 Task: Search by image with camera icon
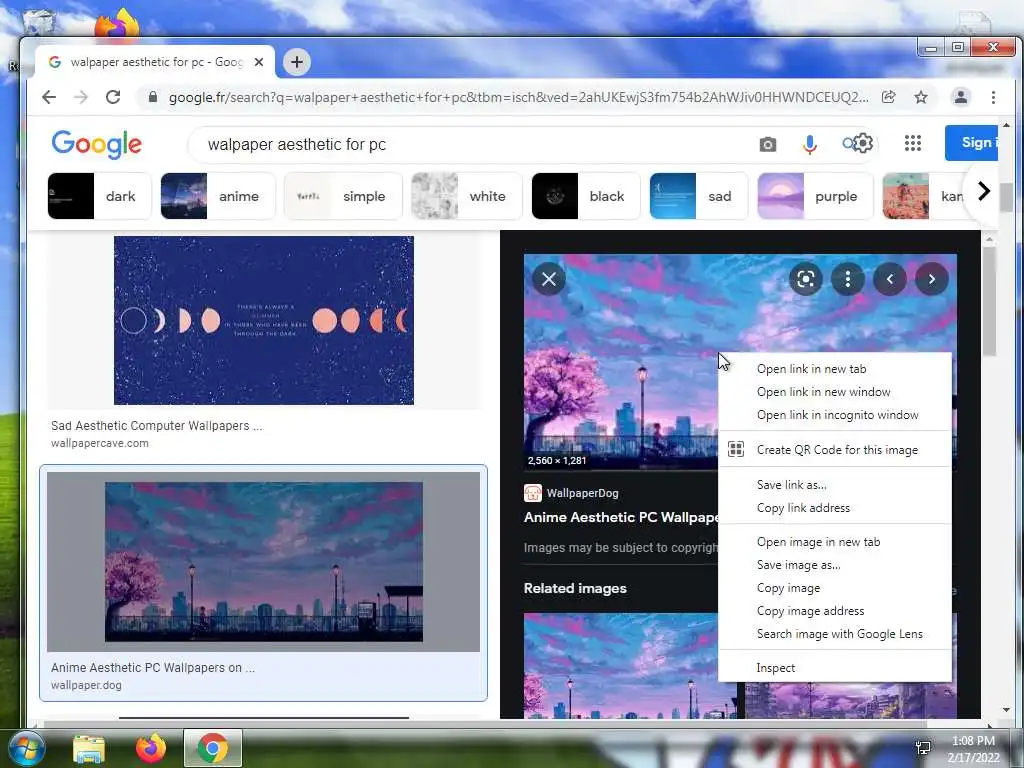pos(768,144)
